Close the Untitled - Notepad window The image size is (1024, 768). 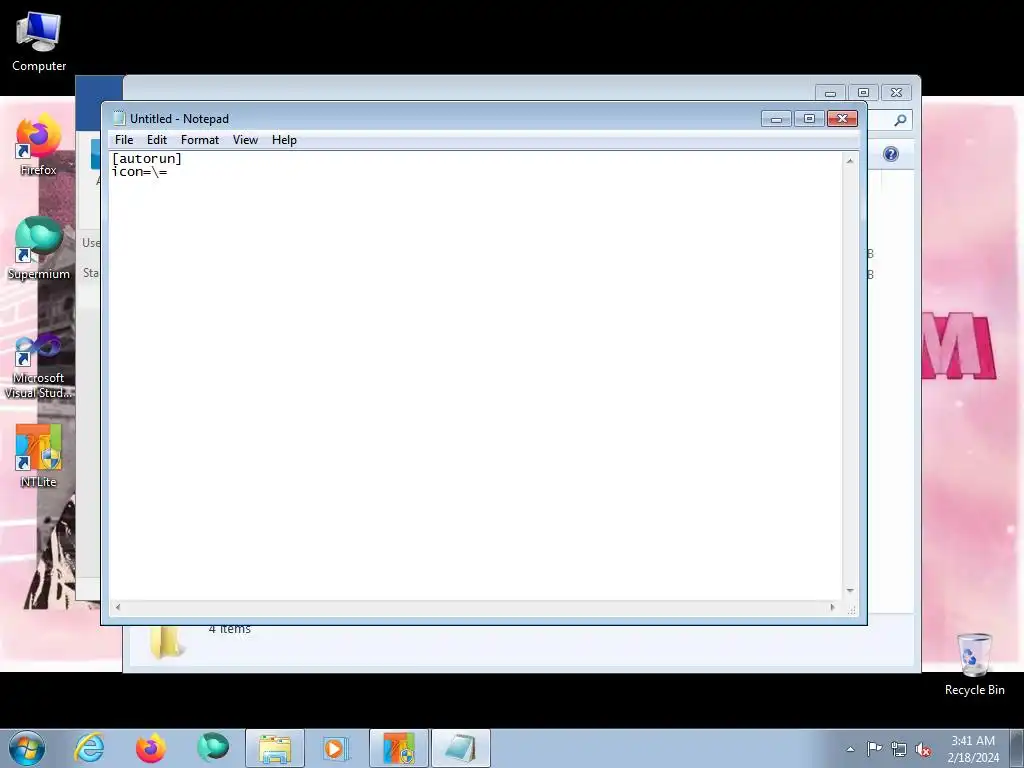pos(842,119)
